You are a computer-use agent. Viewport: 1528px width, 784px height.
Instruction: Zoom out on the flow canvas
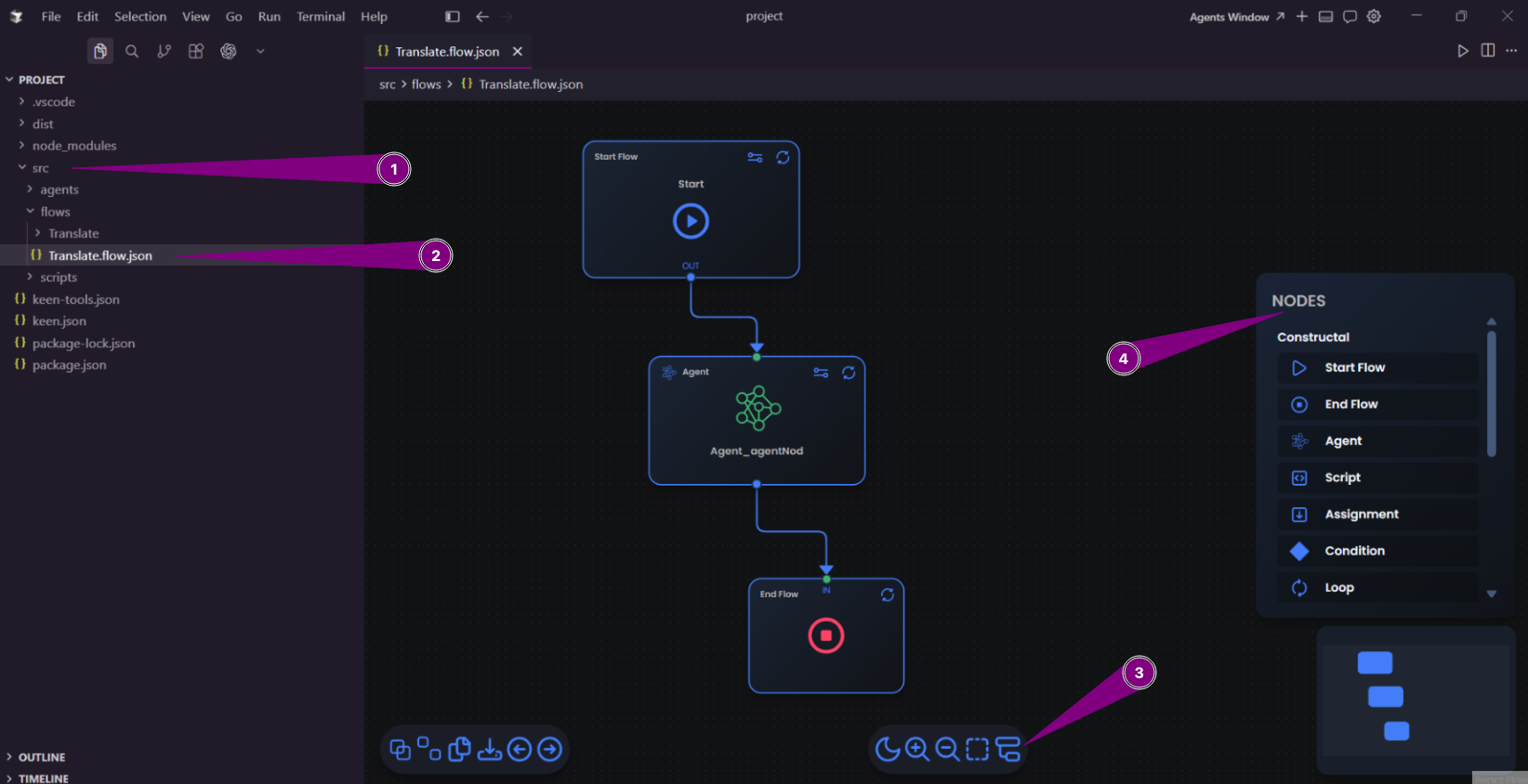point(947,749)
